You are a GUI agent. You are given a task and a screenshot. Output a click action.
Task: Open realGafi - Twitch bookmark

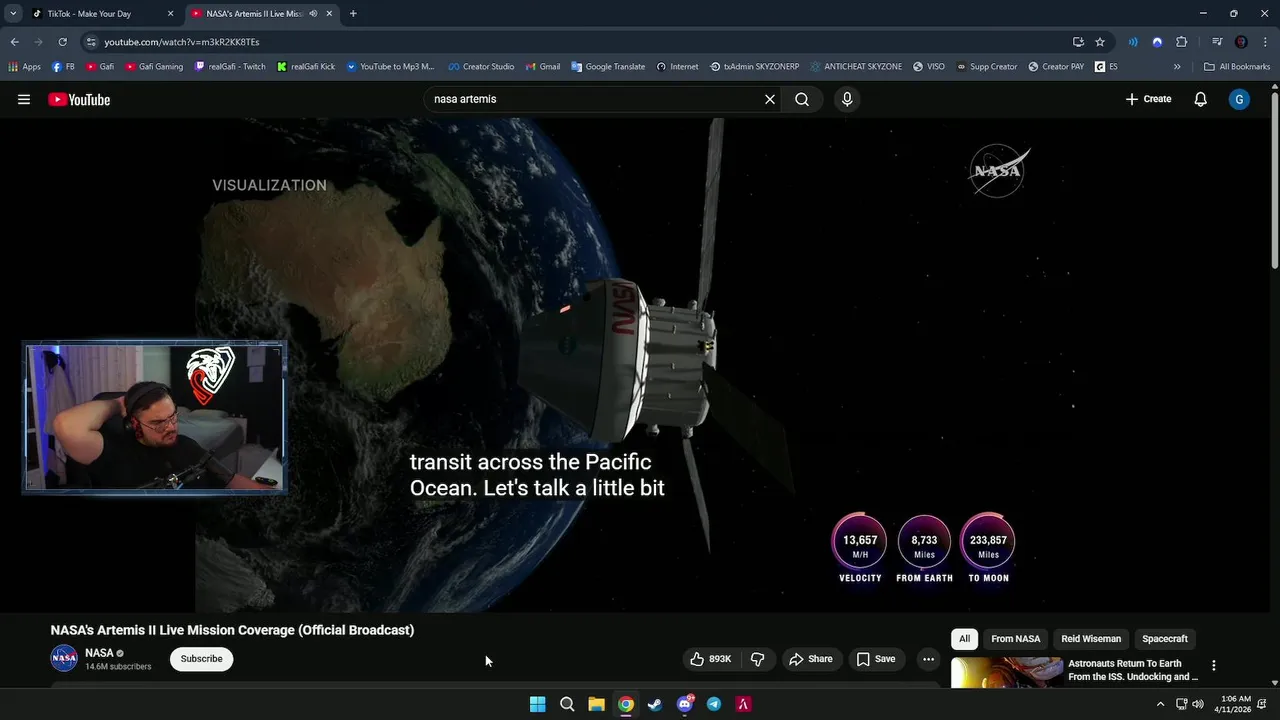(x=230, y=67)
